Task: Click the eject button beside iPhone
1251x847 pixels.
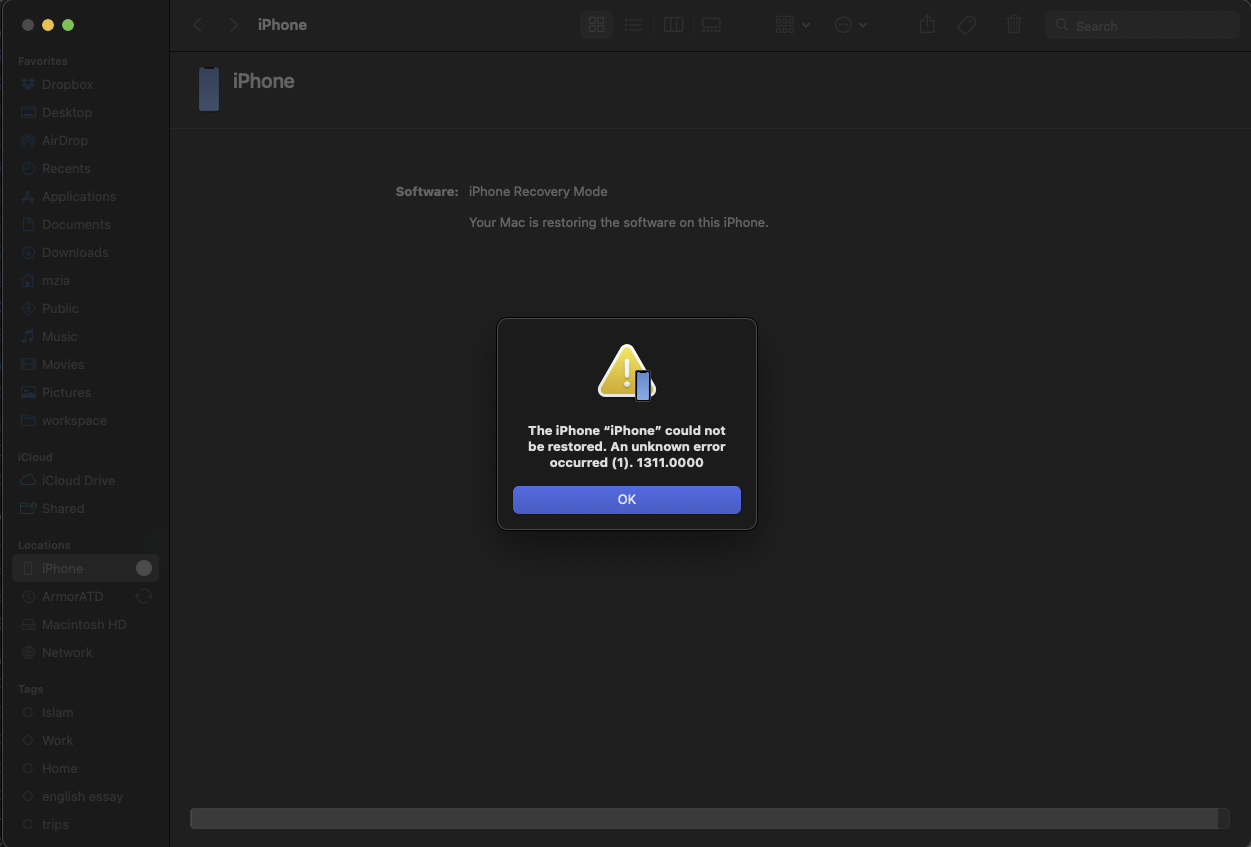Action: coord(144,568)
